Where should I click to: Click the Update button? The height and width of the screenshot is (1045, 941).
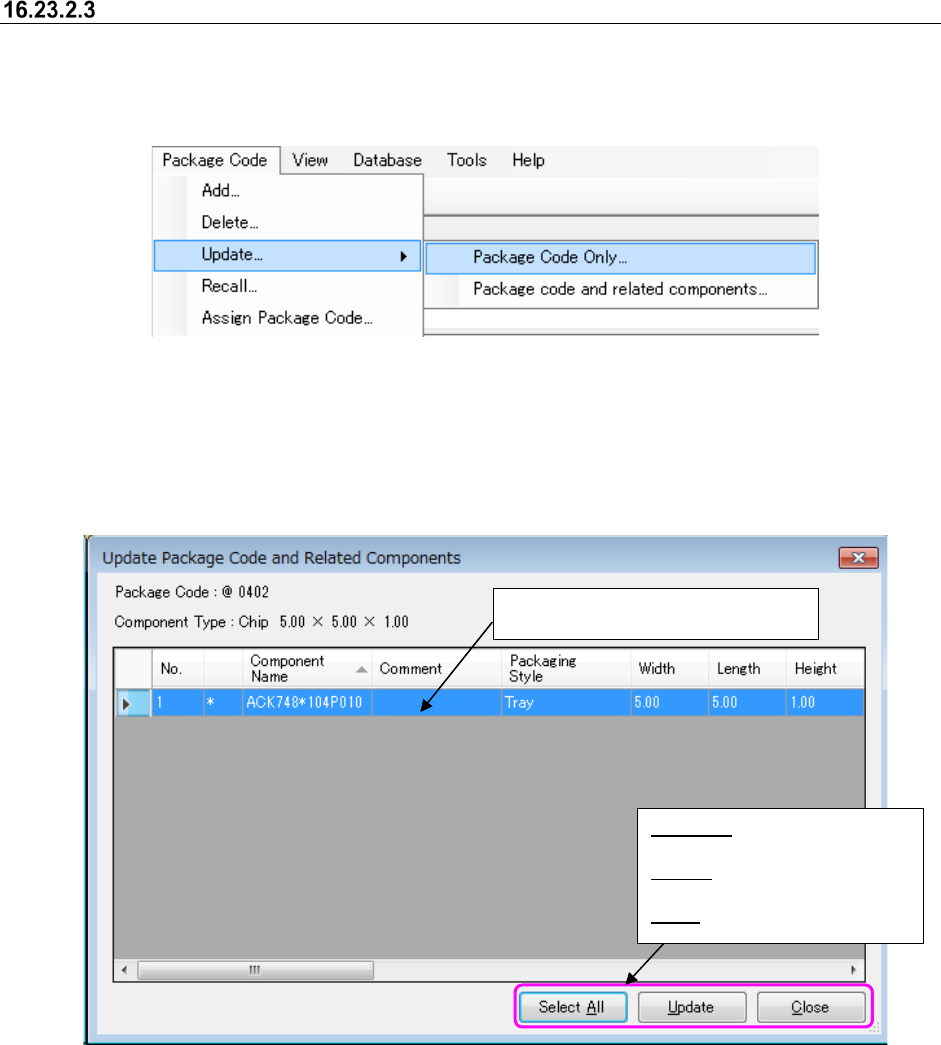tap(692, 1007)
